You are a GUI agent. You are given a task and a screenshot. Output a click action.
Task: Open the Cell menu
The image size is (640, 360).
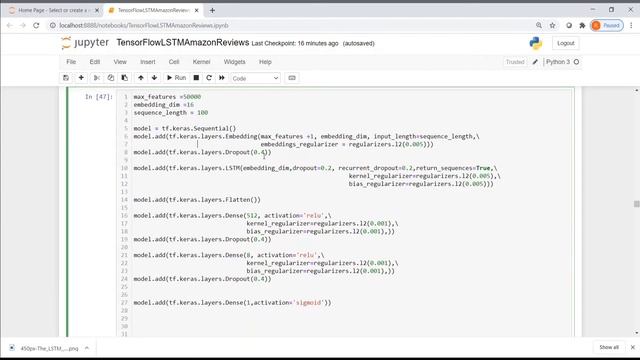coord(174,62)
